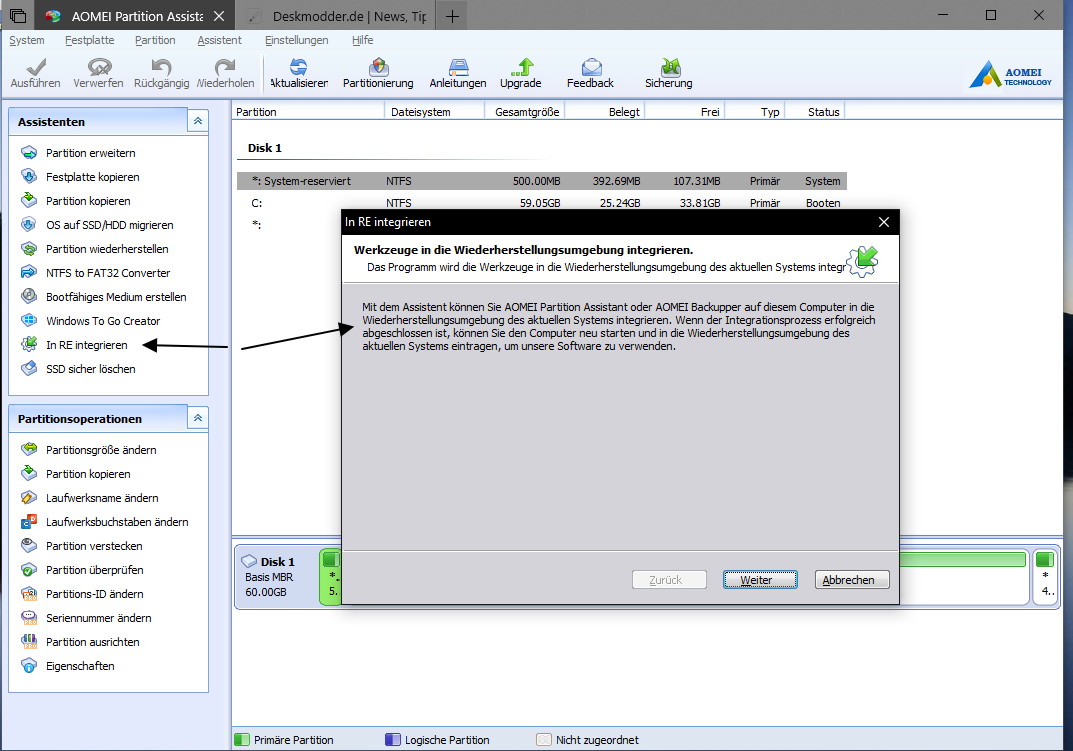Click the Logische Partition blue legend swatch
Screen dimensions: 1073x751
coord(393,739)
